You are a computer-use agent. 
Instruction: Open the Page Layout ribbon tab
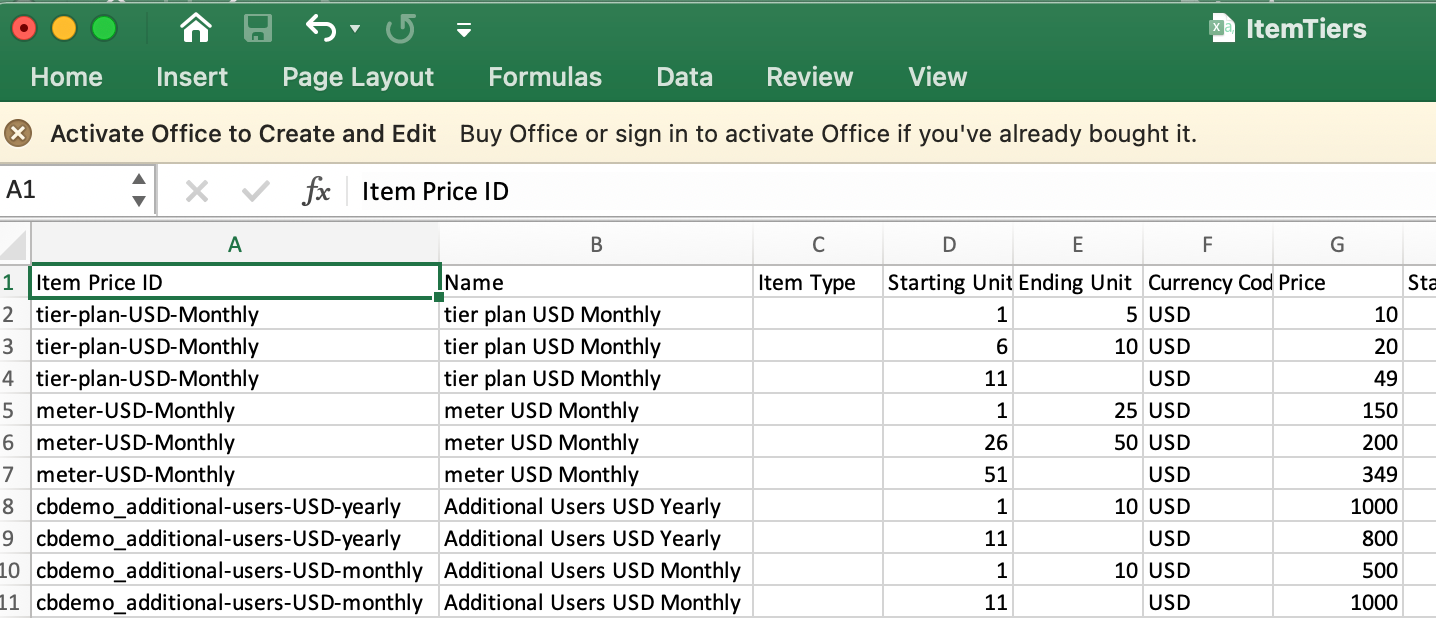(358, 77)
